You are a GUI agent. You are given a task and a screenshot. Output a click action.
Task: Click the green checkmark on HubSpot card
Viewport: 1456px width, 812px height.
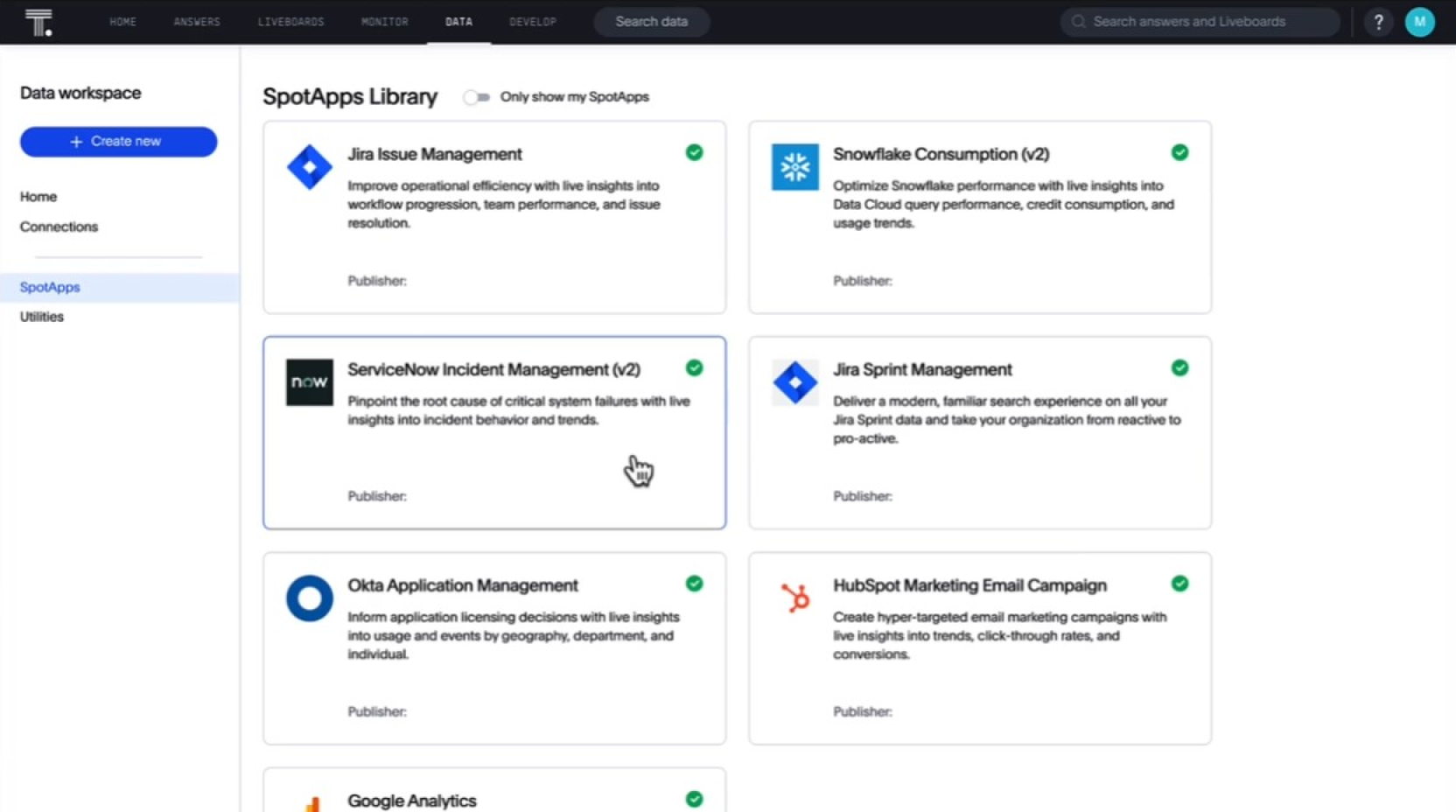[1179, 584]
